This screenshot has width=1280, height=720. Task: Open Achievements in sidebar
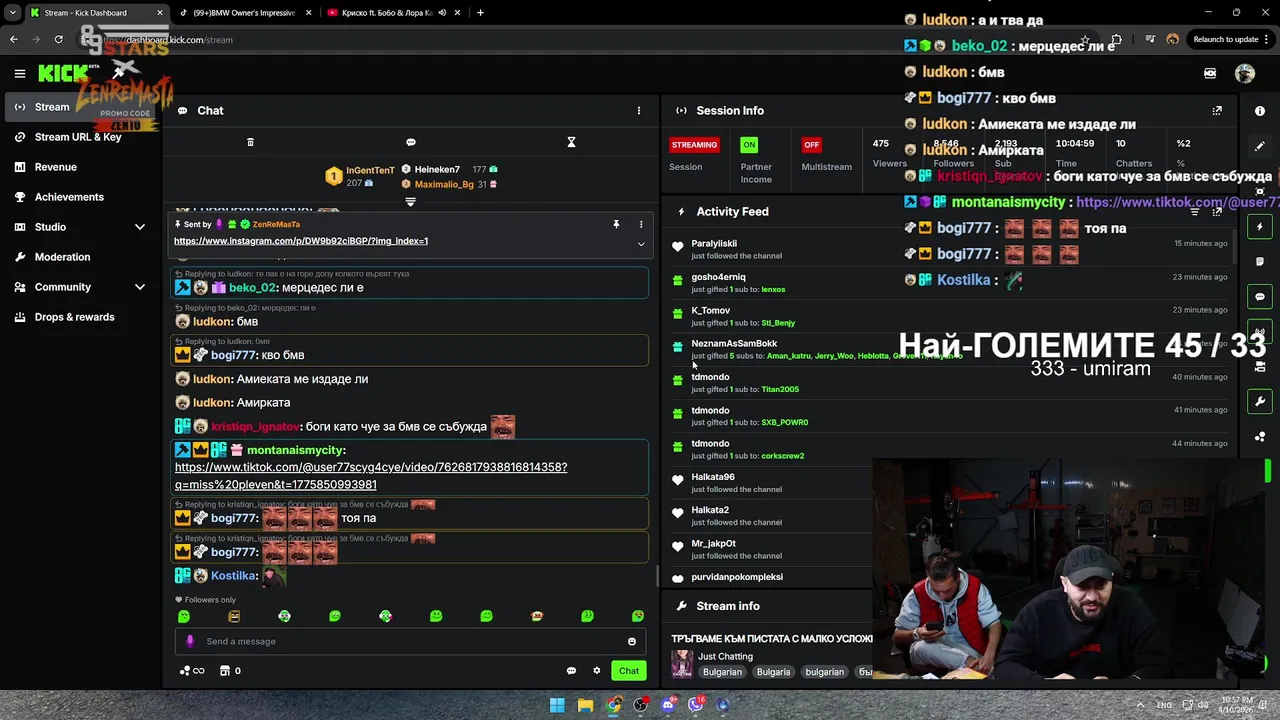pos(82,197)
